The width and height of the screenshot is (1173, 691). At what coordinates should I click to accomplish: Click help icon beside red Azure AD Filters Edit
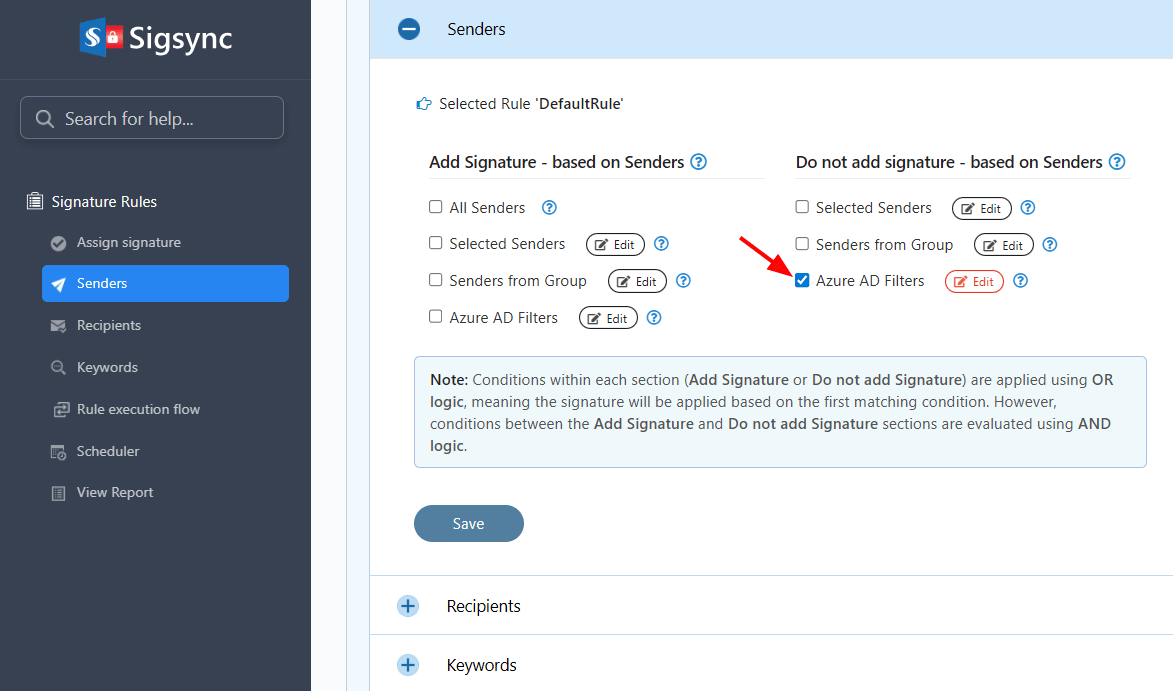(1020, 281)
